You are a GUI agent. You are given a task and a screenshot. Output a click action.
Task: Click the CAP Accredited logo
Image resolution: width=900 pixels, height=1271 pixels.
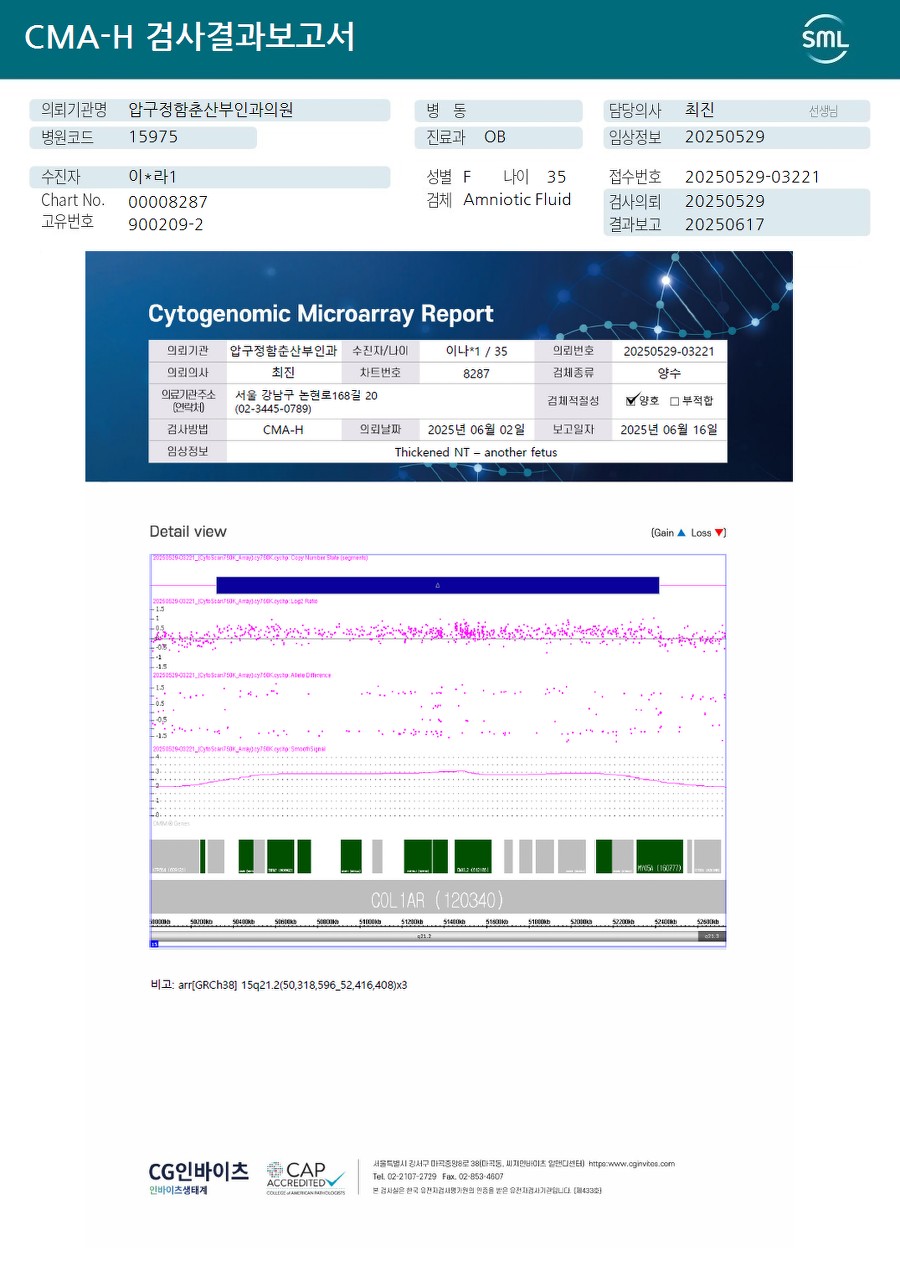(x=306, y=1177)
